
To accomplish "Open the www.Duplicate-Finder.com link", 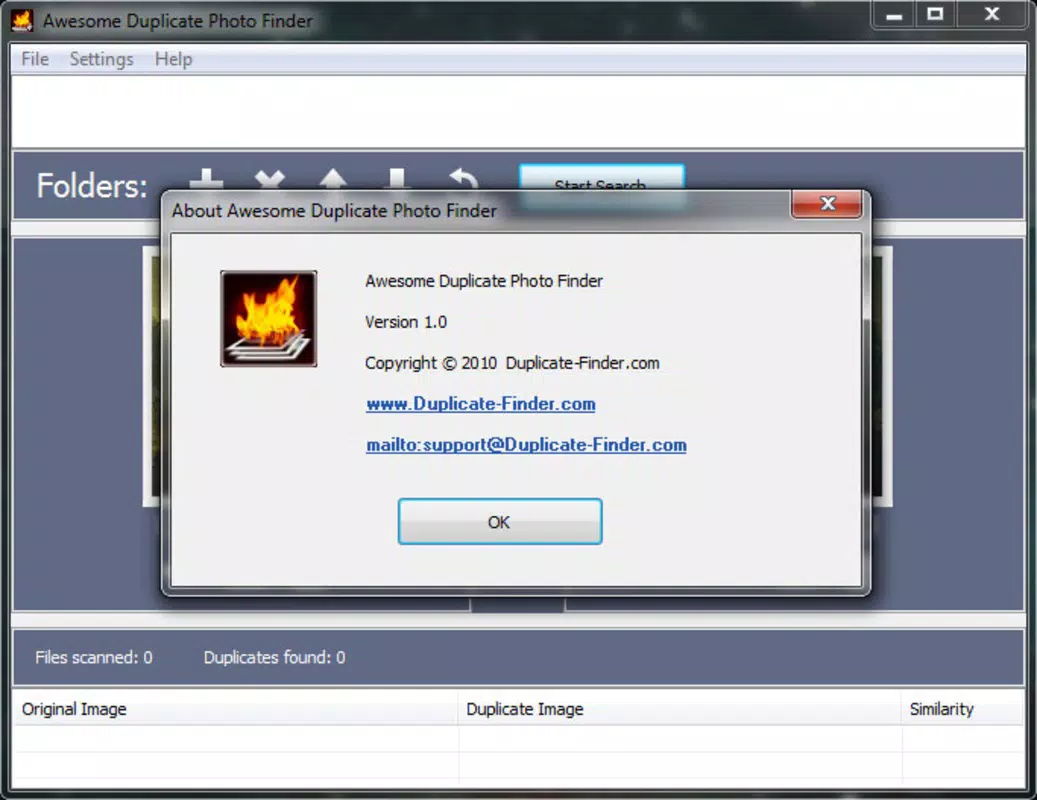I will coord(481,404).
